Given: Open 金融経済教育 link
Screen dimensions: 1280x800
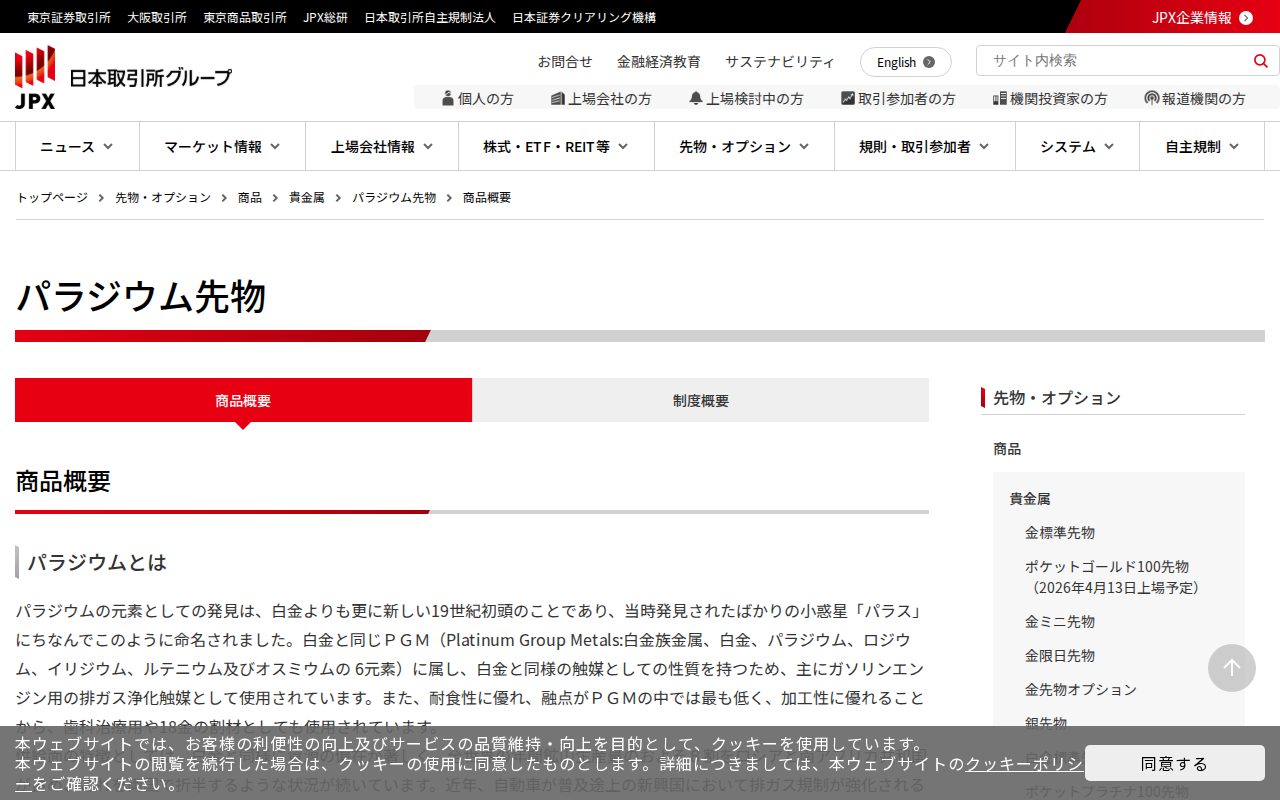Looking at the screenshot, I should [659, 61].
